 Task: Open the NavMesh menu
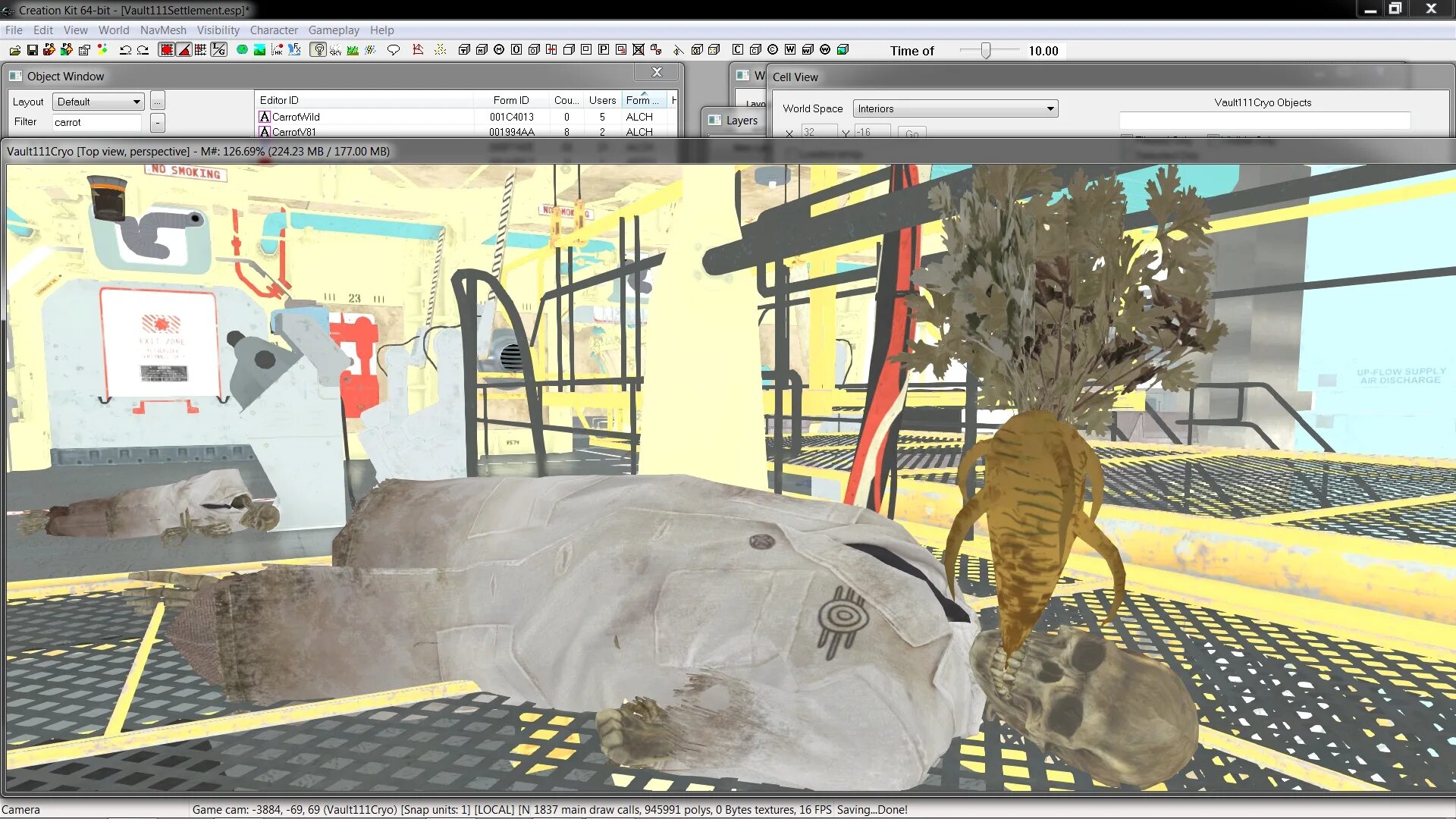[x=163, y=30]
